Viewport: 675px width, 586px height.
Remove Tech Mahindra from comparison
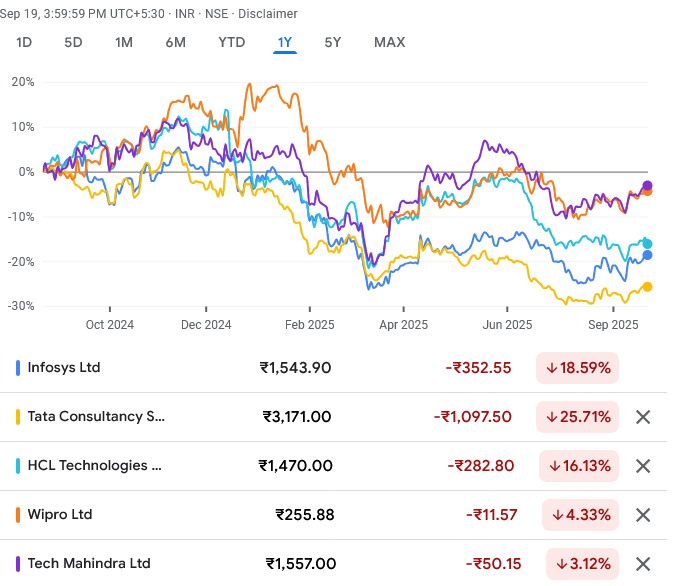(643, 564)
